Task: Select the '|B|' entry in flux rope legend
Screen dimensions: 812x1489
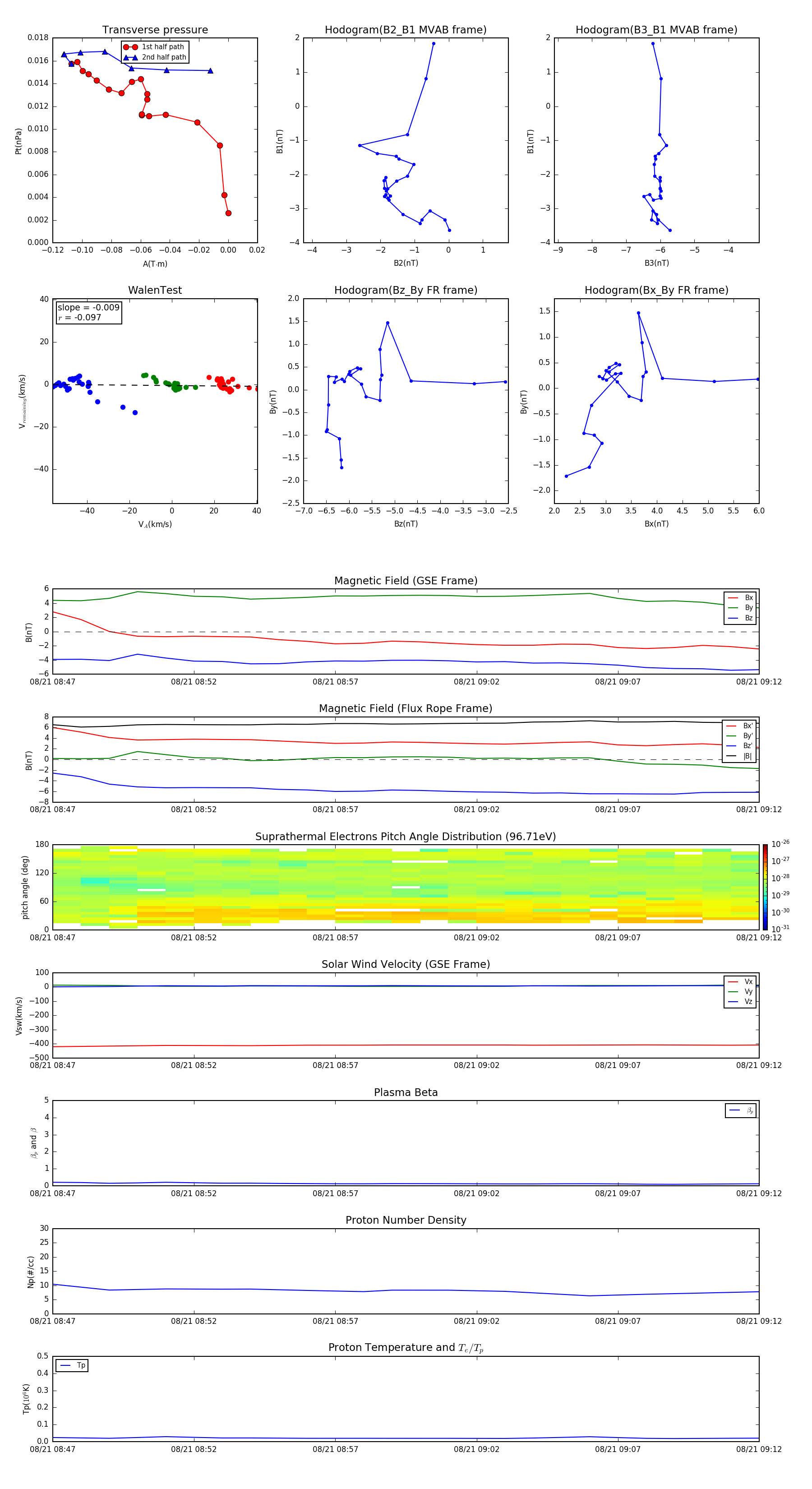Action: [740, 756]
